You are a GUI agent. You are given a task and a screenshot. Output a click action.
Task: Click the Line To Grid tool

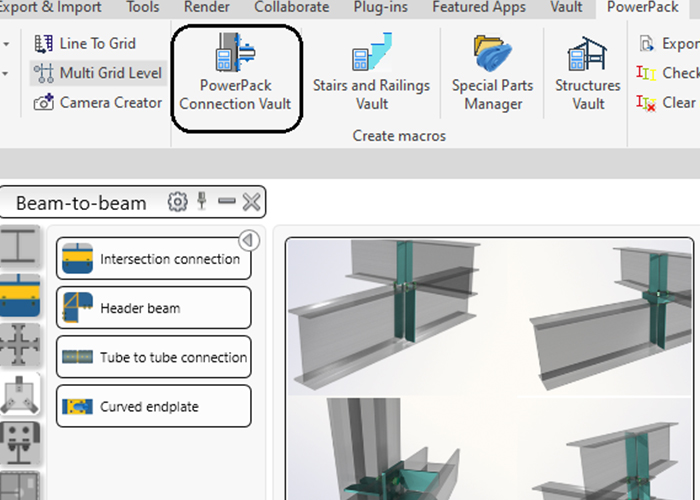pos(85,44)
